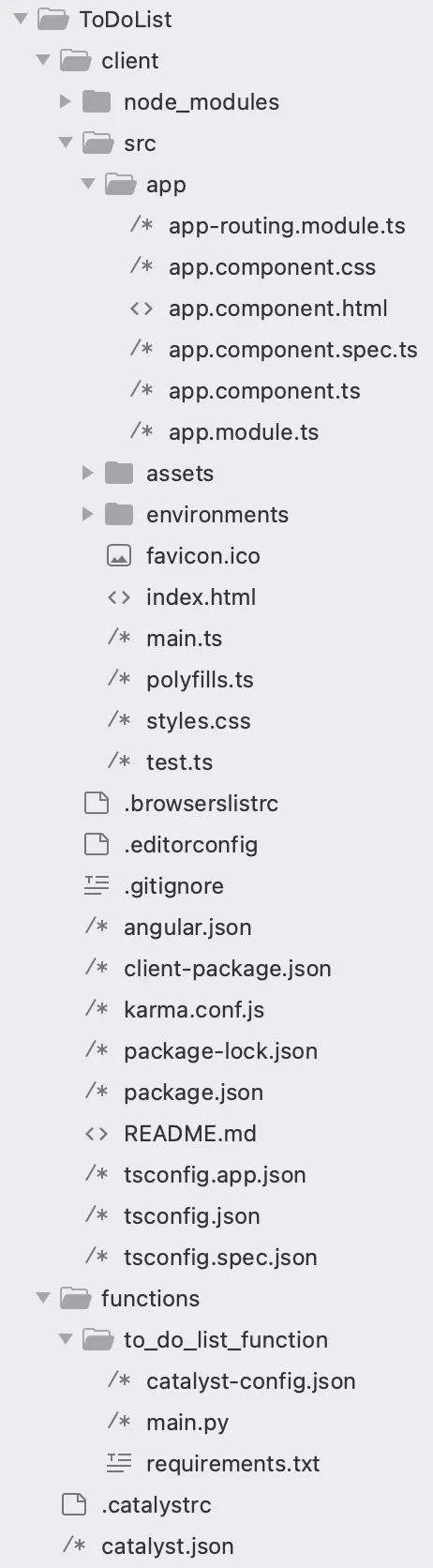Collapse the src folder arrow
Image resolution: width=433 pixels, height=1568 pixels.
(x=65, y=143)
